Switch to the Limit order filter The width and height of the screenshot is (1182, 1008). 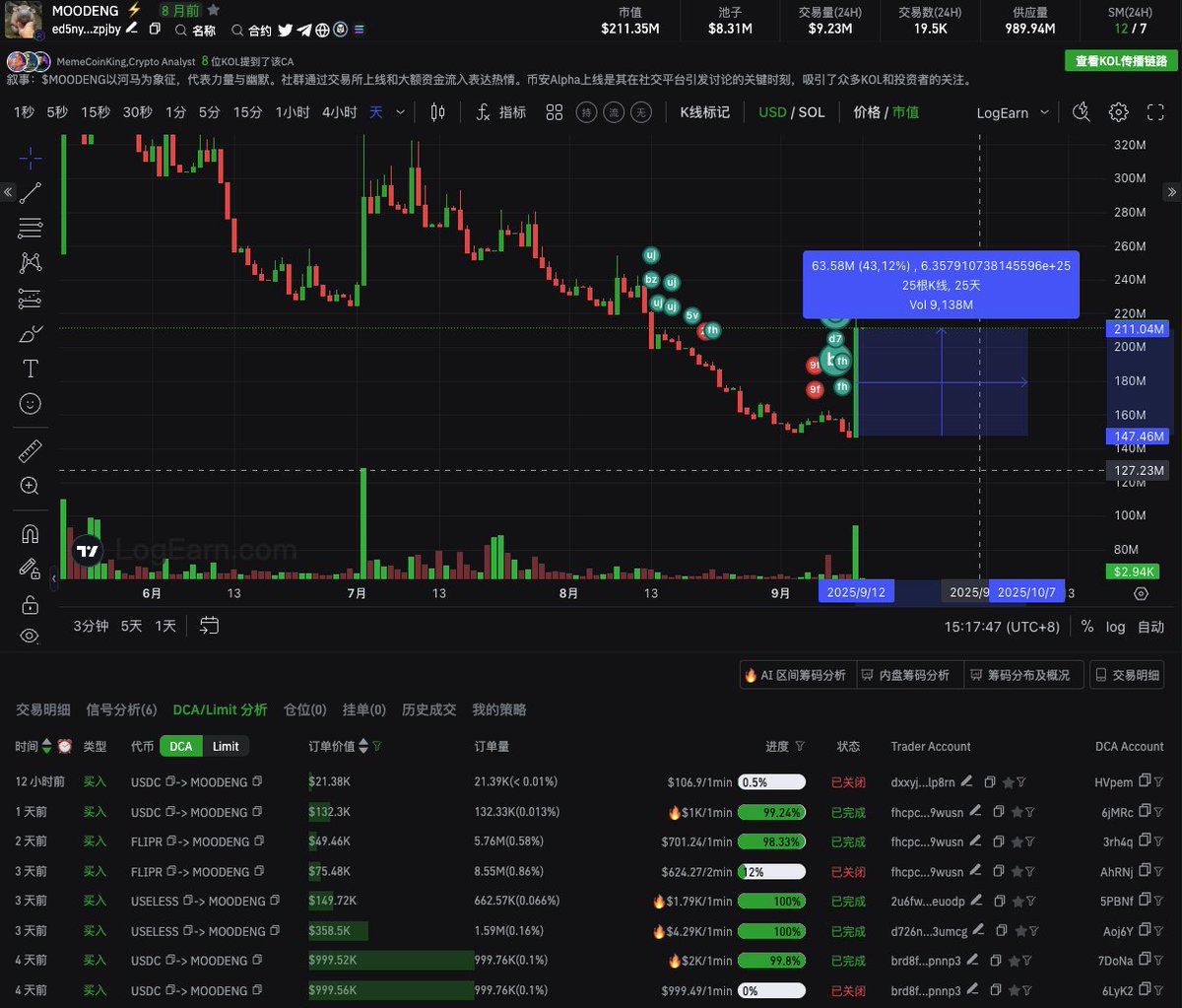pyautogui.click(x=226, y=746)
